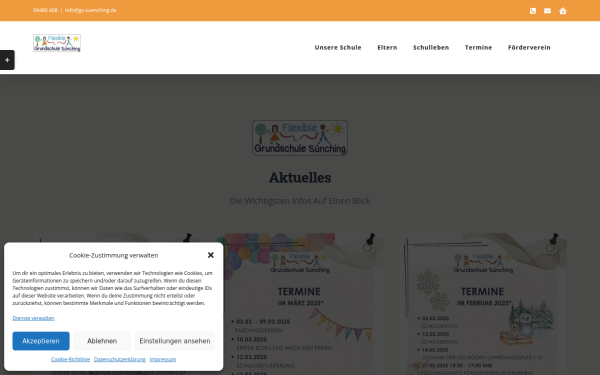Open the Cookie-Richtlinie link
The width and height of the screenshot is (600, 375).
(70, 359)
